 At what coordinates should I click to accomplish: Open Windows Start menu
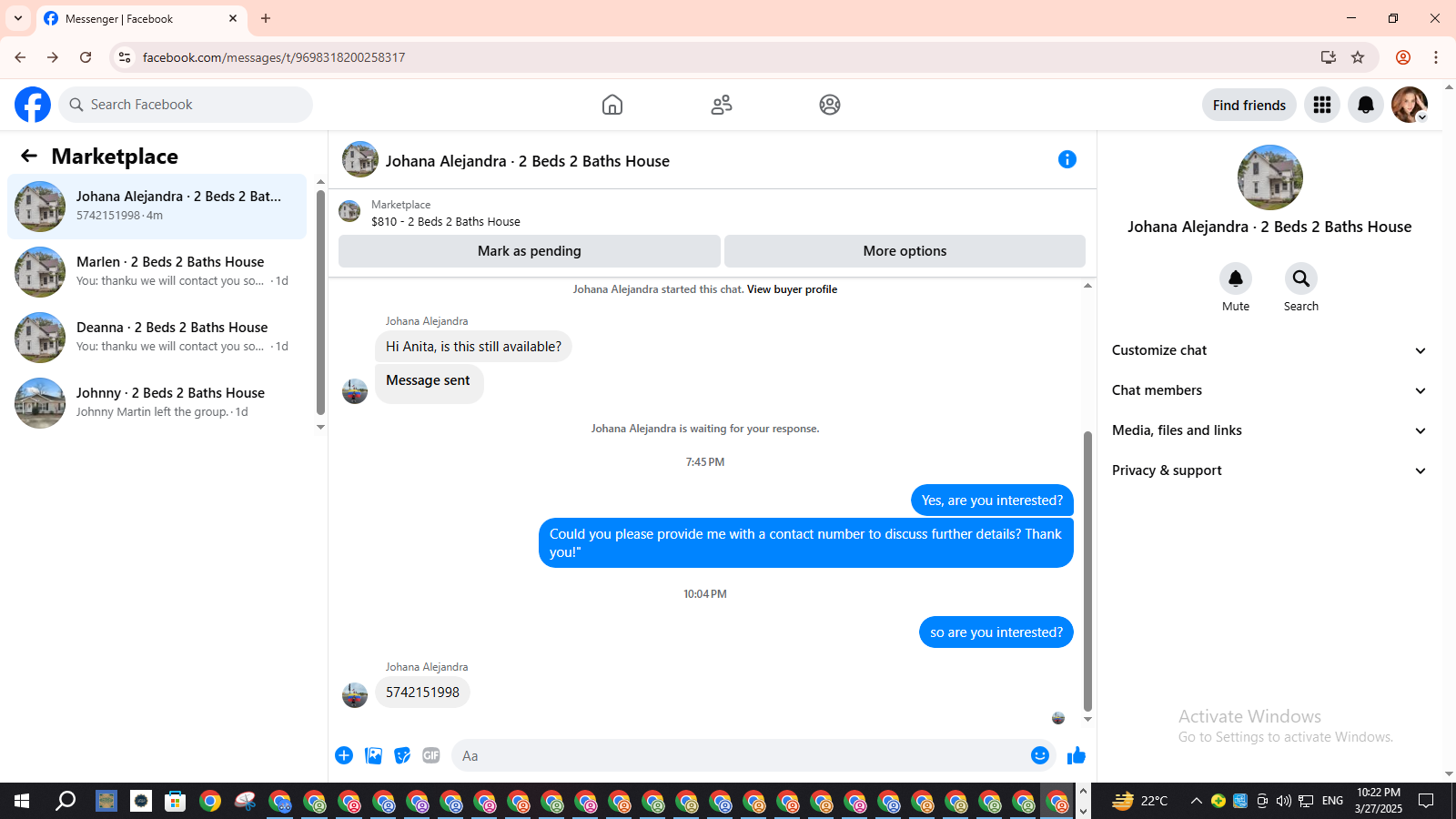pyautogui.click(x=22, y=801)
